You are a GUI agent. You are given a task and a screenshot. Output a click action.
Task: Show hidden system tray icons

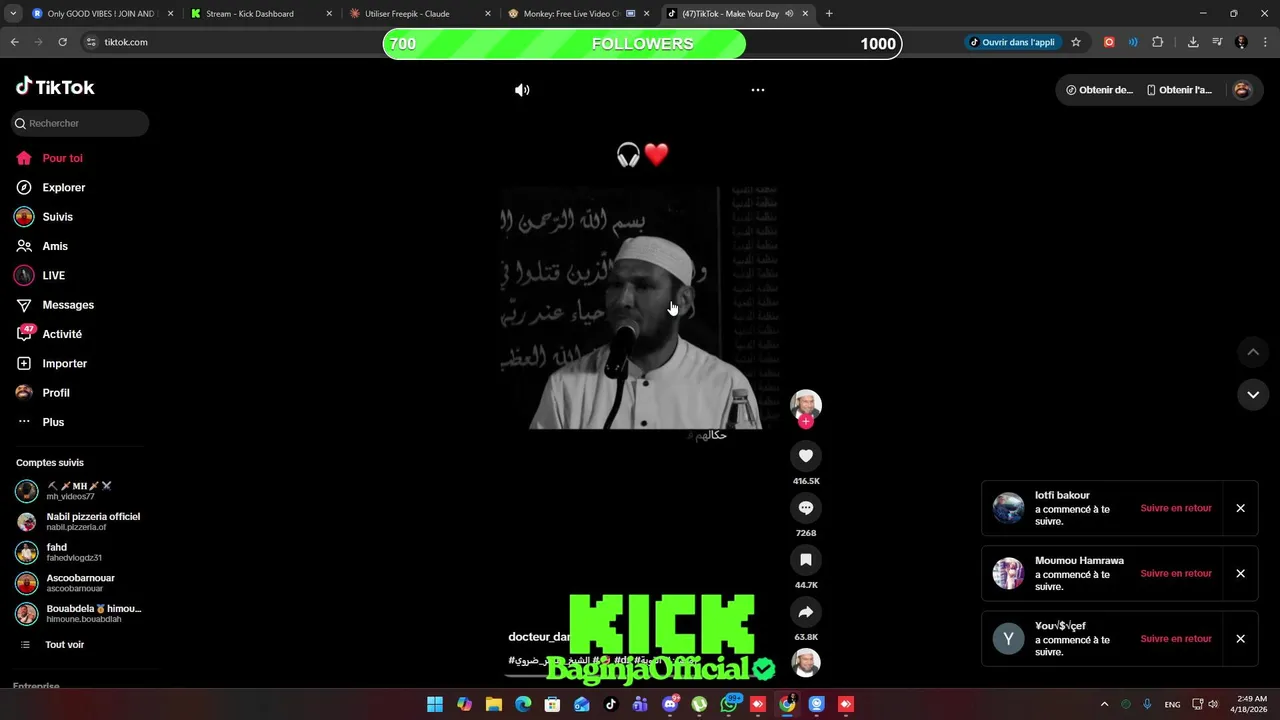pos(1104,704)
